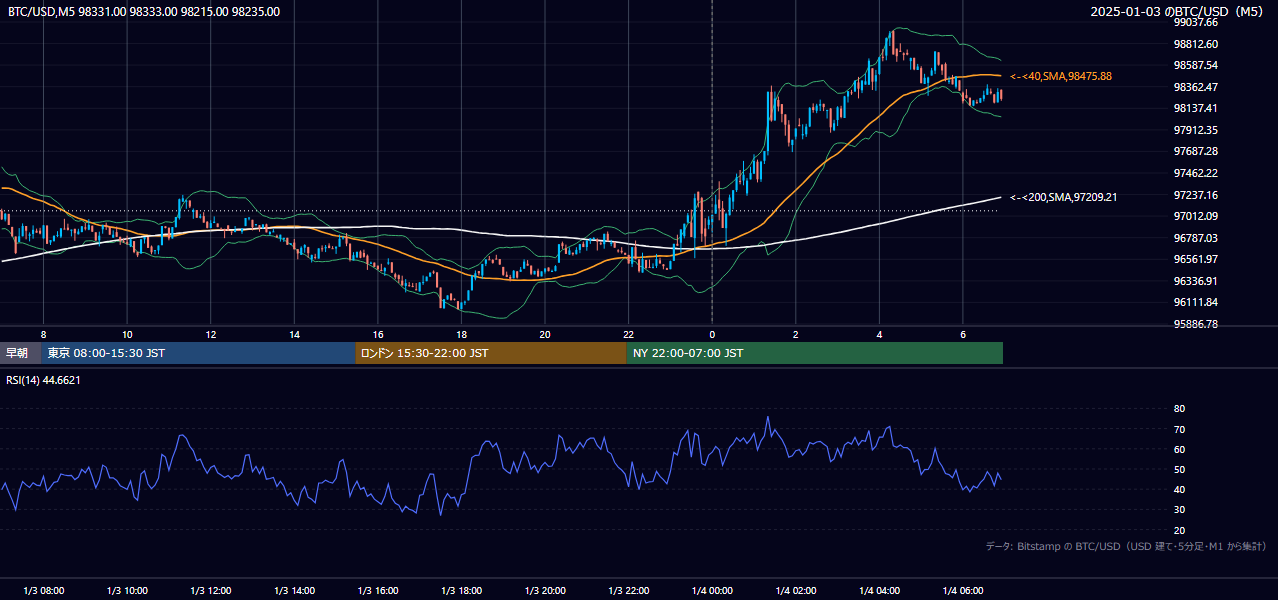Click price axis value 99037.66
The image size is (1278, 600).
1196,22
